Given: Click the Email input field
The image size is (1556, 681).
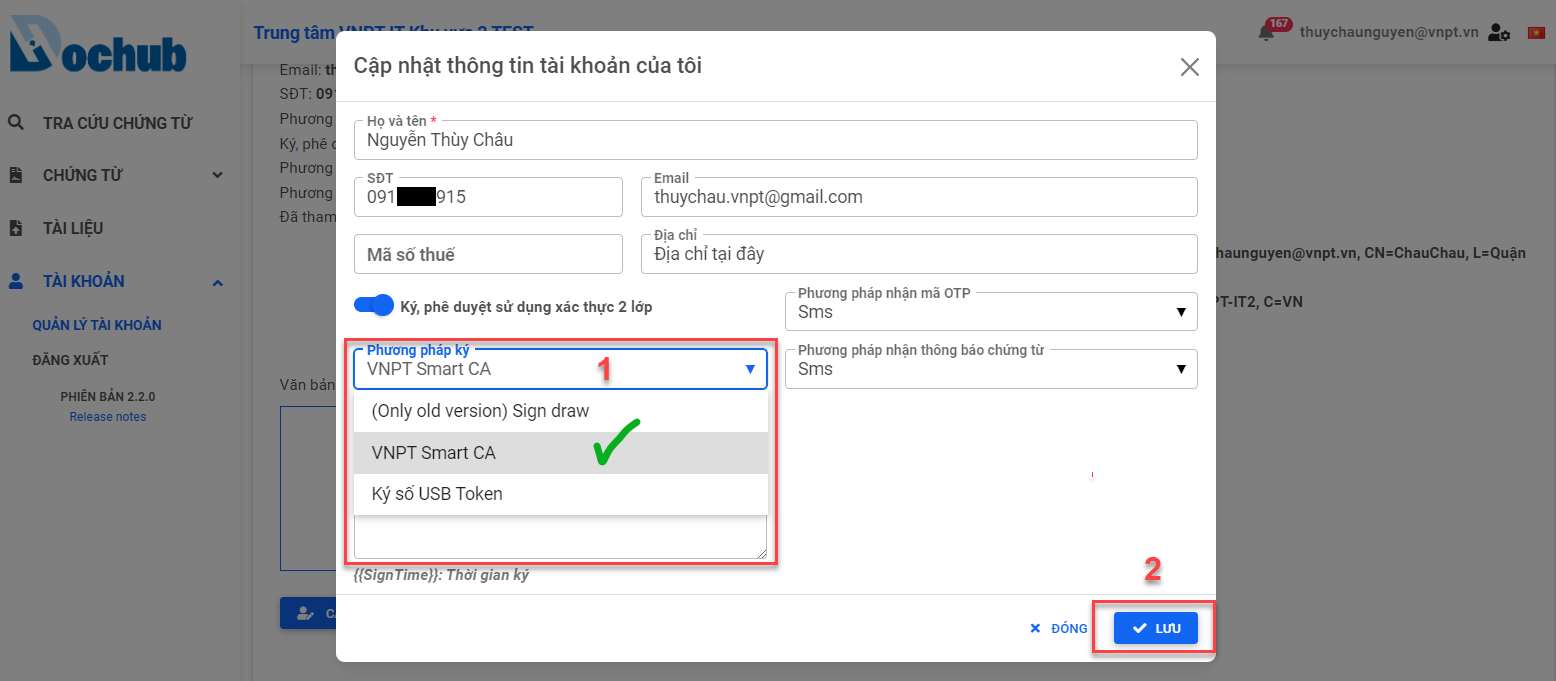Looking at the screenshot, I should 919,197.
